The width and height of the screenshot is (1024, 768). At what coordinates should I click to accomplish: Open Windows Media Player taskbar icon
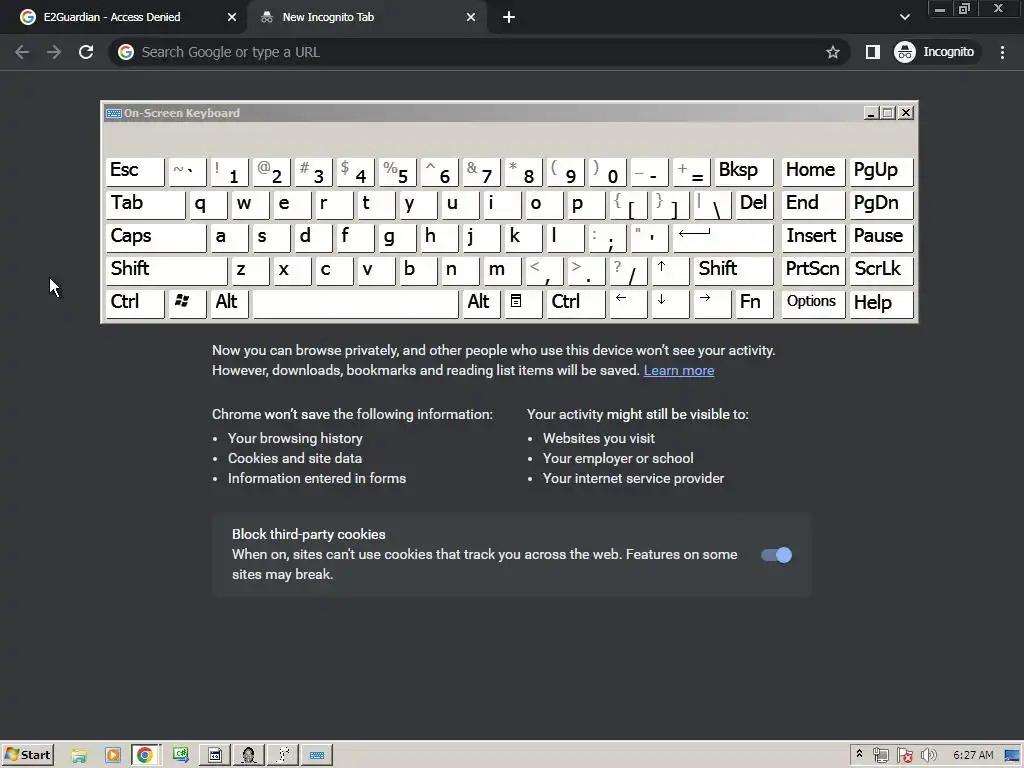pos(113,755)
